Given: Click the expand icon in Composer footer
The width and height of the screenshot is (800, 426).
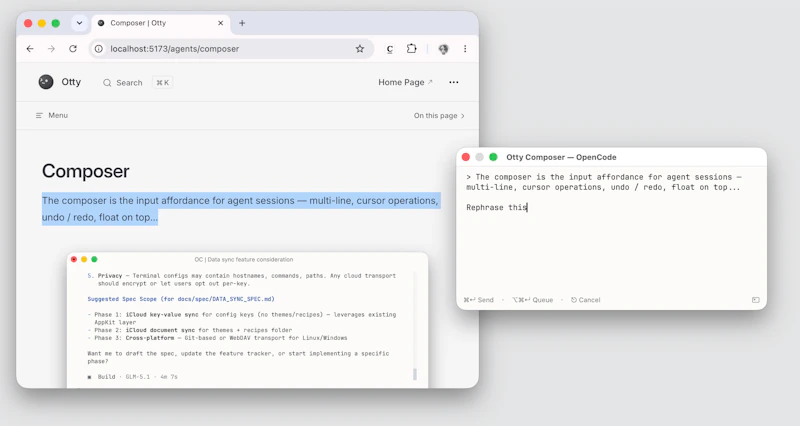Looking at the screenshot, I should tap(756, 300).
